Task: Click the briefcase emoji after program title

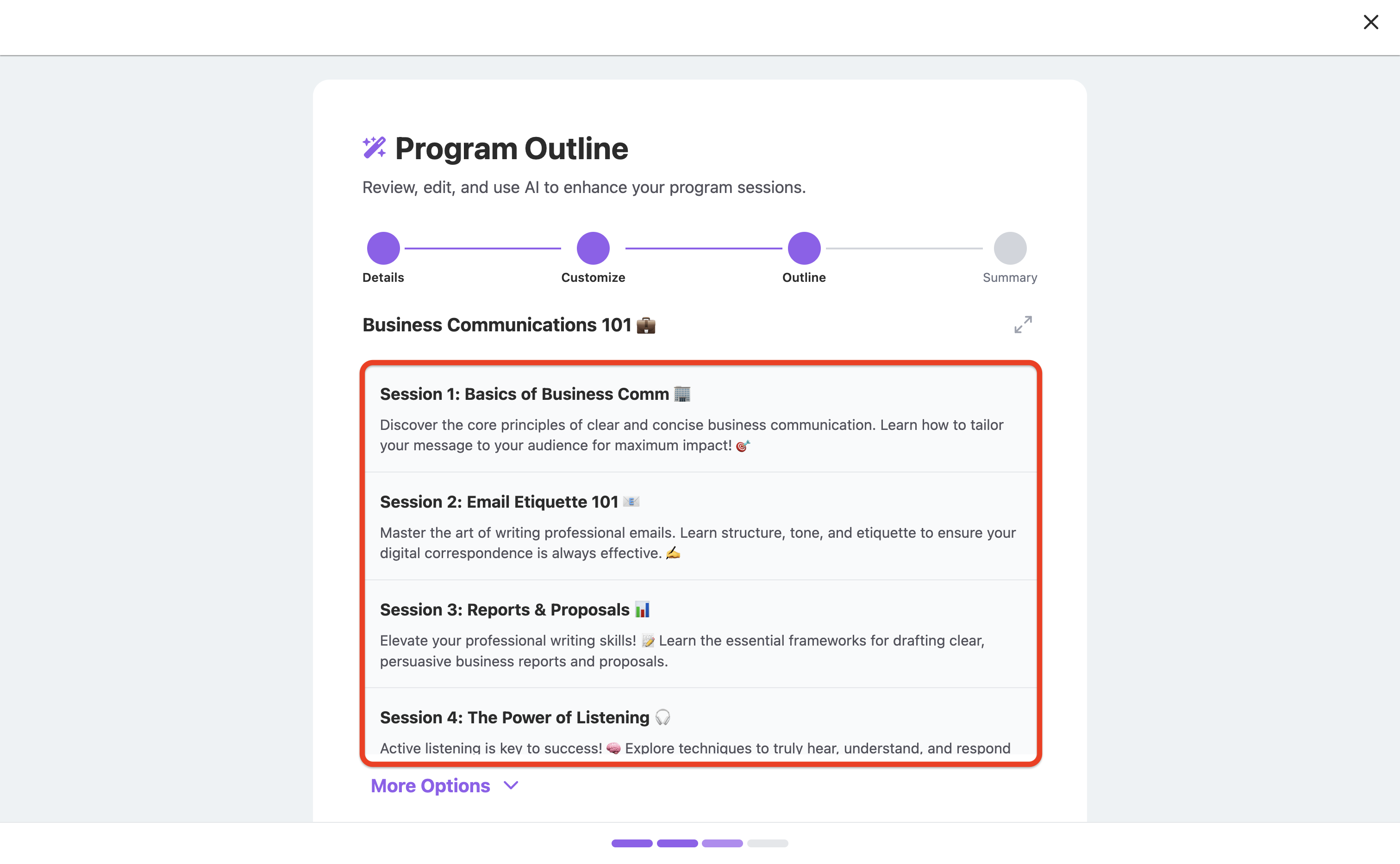Action: pyautogui.click(x=646, y=325)
